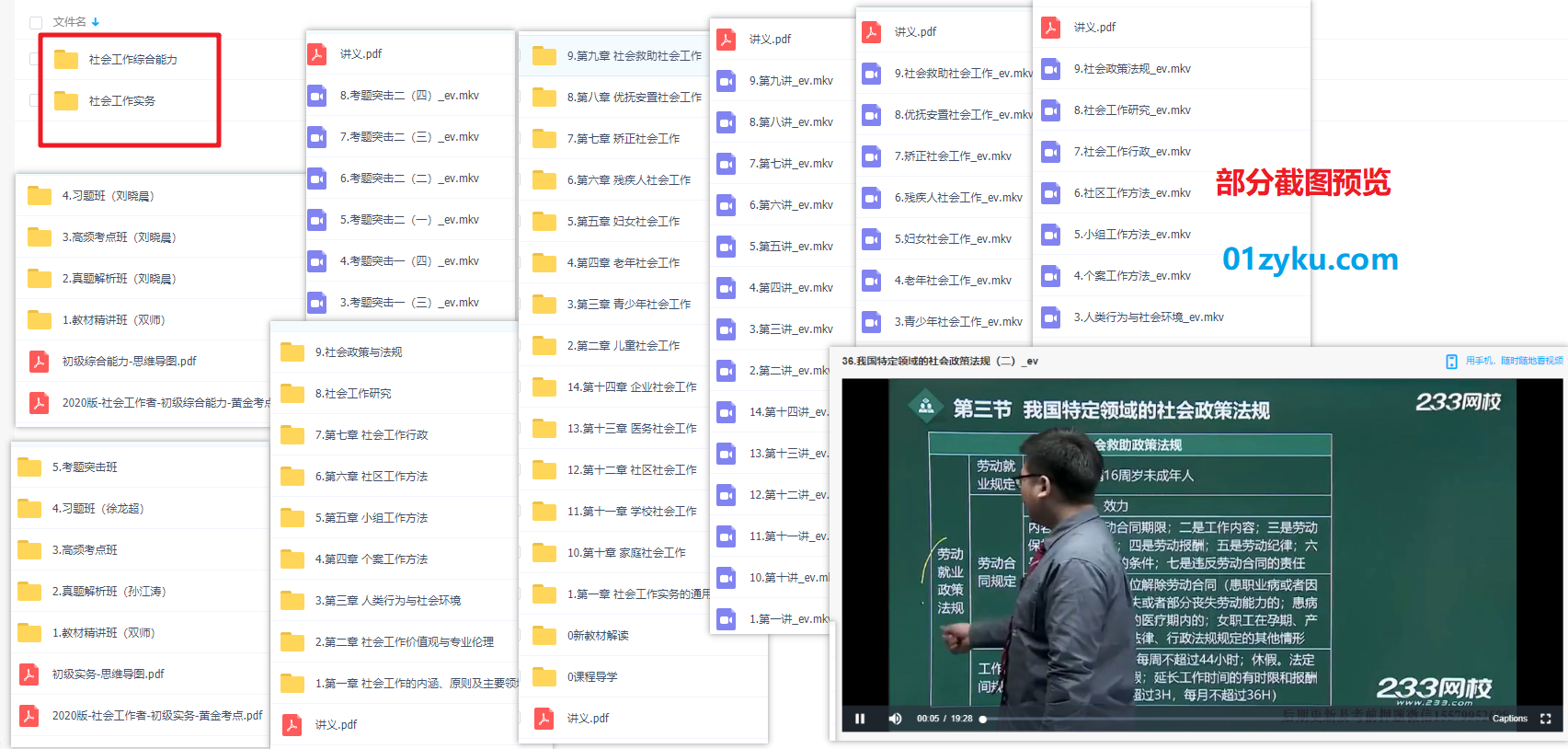Pause the video playback
This screenshot has height=749, width=1568.
(x=860, y=719)
